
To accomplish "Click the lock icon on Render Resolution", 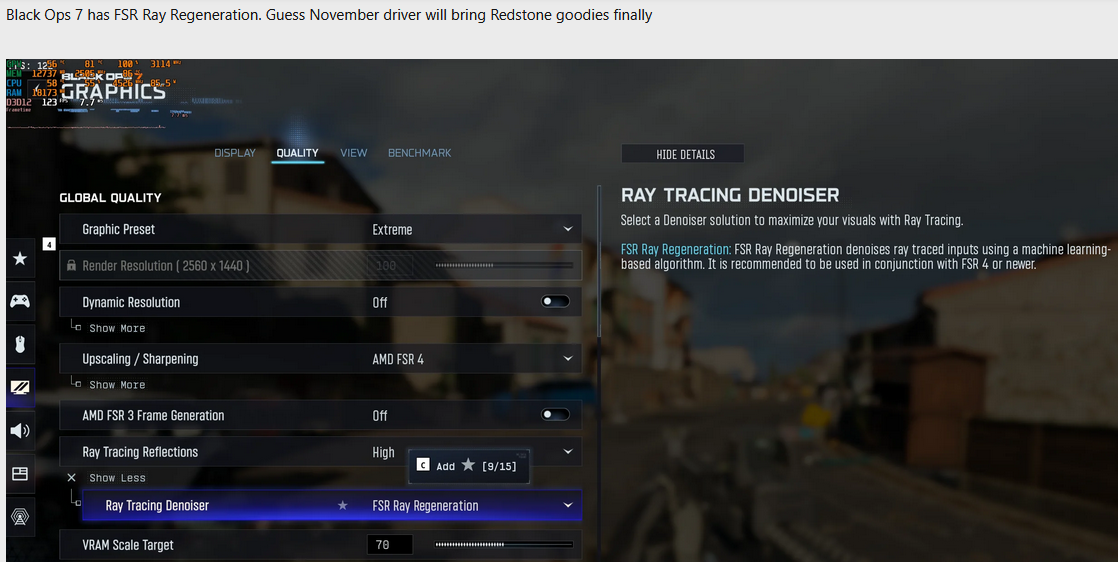I will coord(71,265).
